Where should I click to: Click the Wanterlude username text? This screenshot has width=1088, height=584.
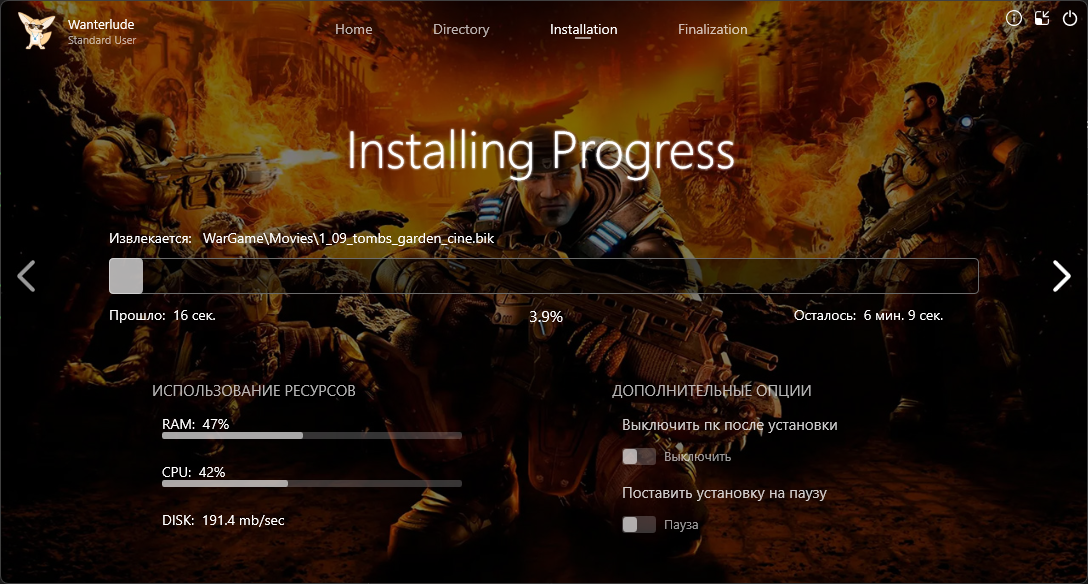[x=101, y=24]
